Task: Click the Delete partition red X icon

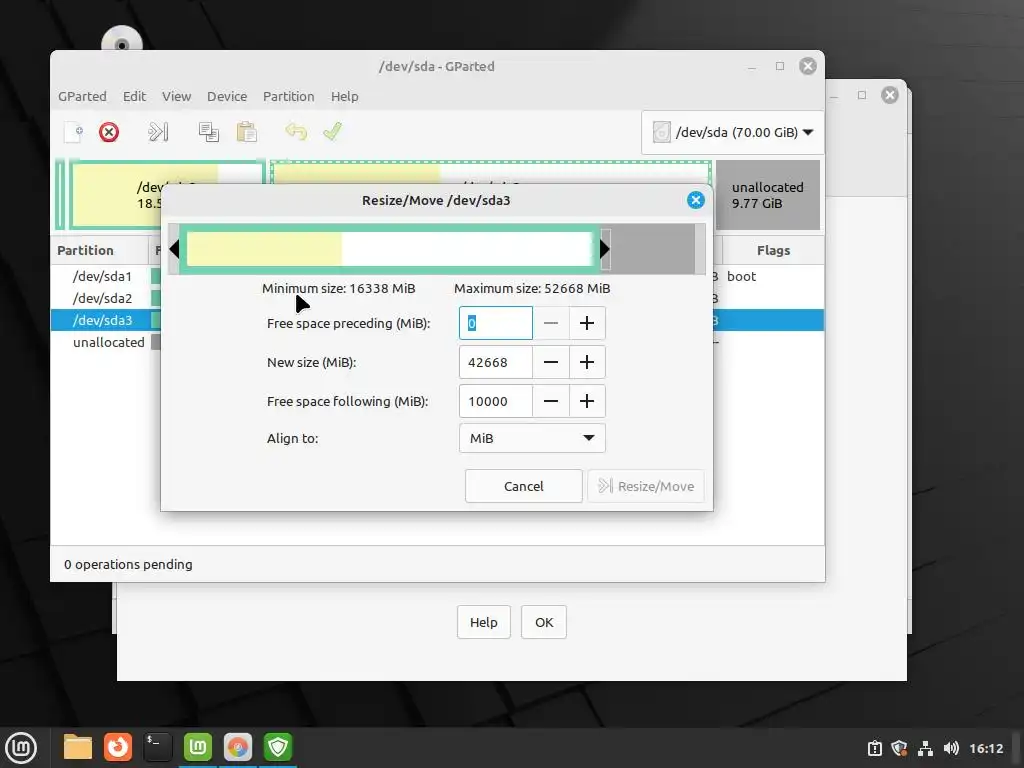Action: tap(109, 132)
